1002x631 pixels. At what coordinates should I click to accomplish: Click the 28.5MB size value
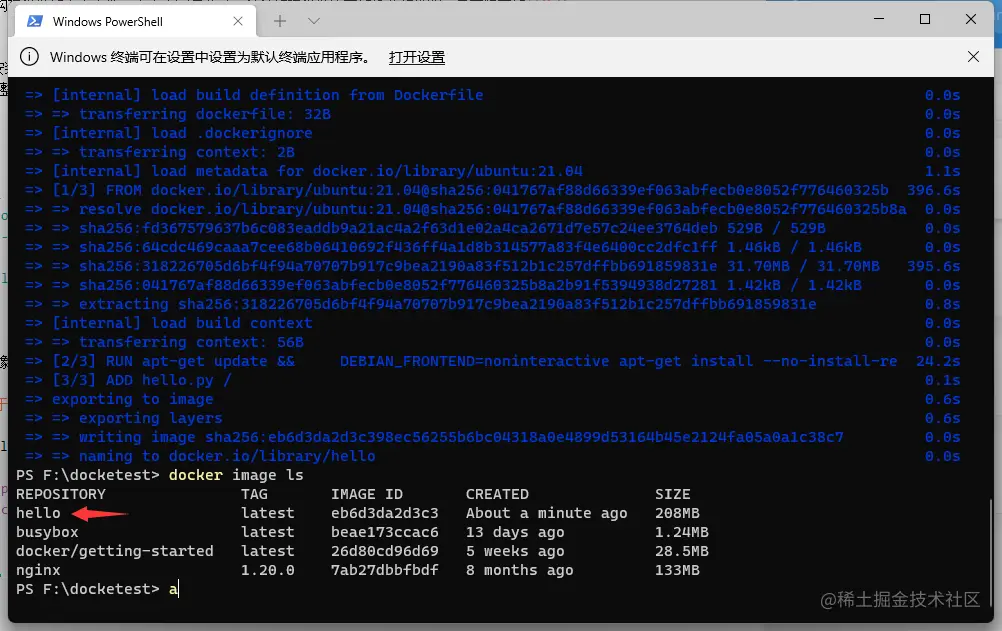point(682,551)
